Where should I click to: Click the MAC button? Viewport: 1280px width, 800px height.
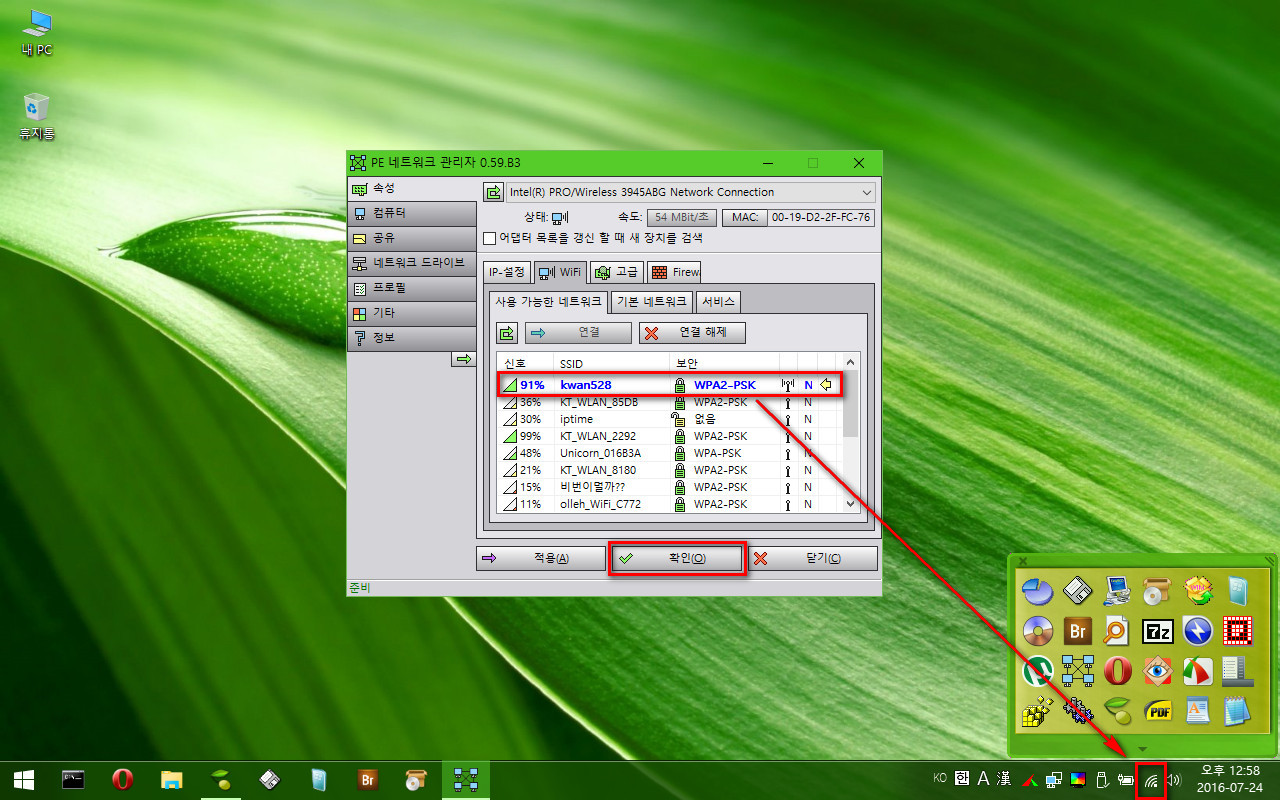pos(744,217)
